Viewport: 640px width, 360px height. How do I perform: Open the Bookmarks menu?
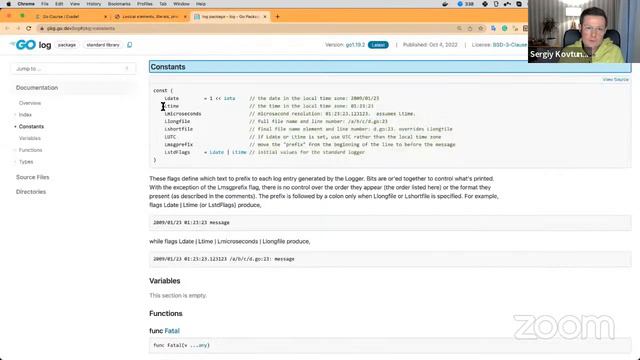119,4
